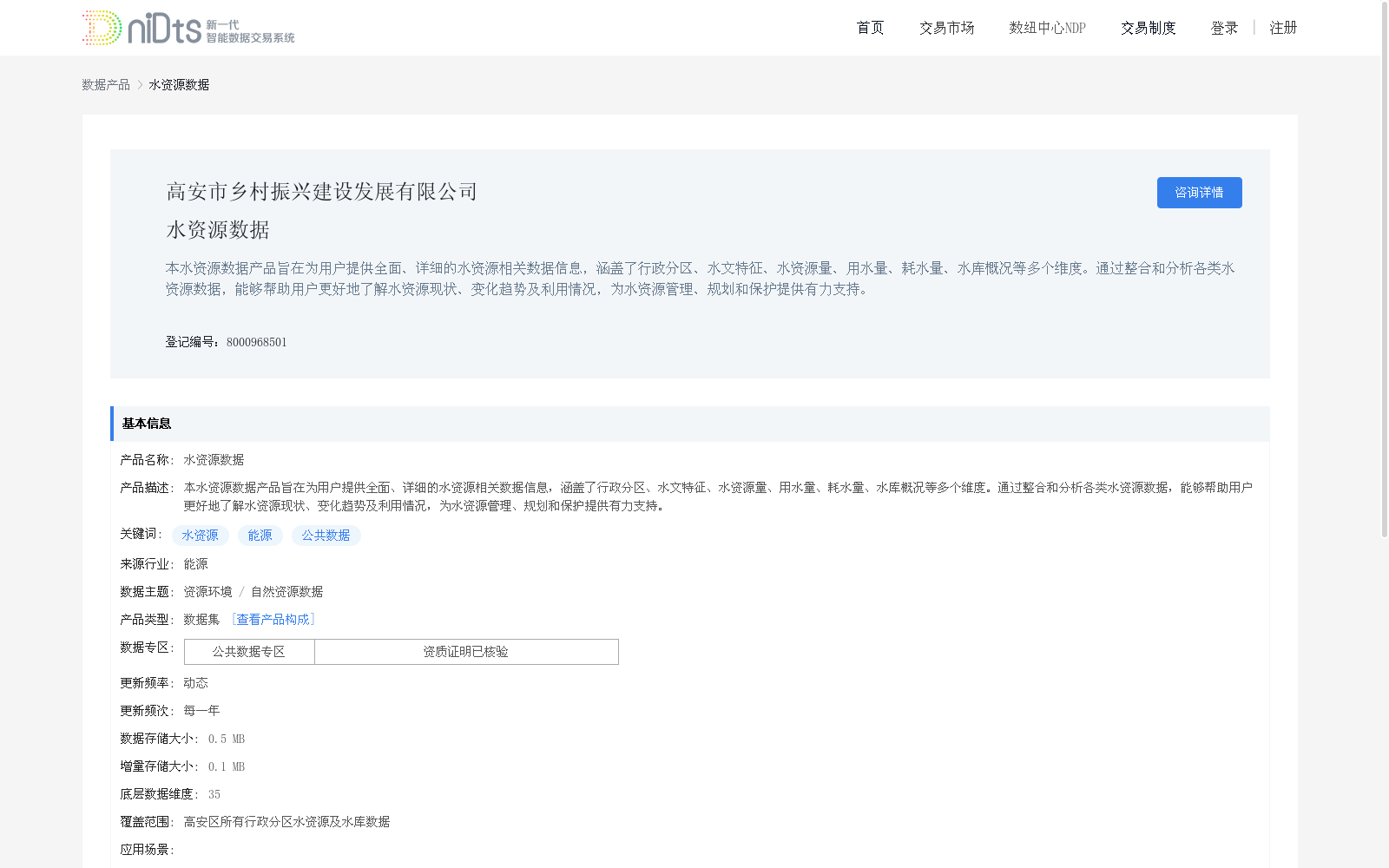Click the company title 高安市乡村振兴建设发展有限公司
Screen dimensions: 1389x868
(x=322, y=192)
